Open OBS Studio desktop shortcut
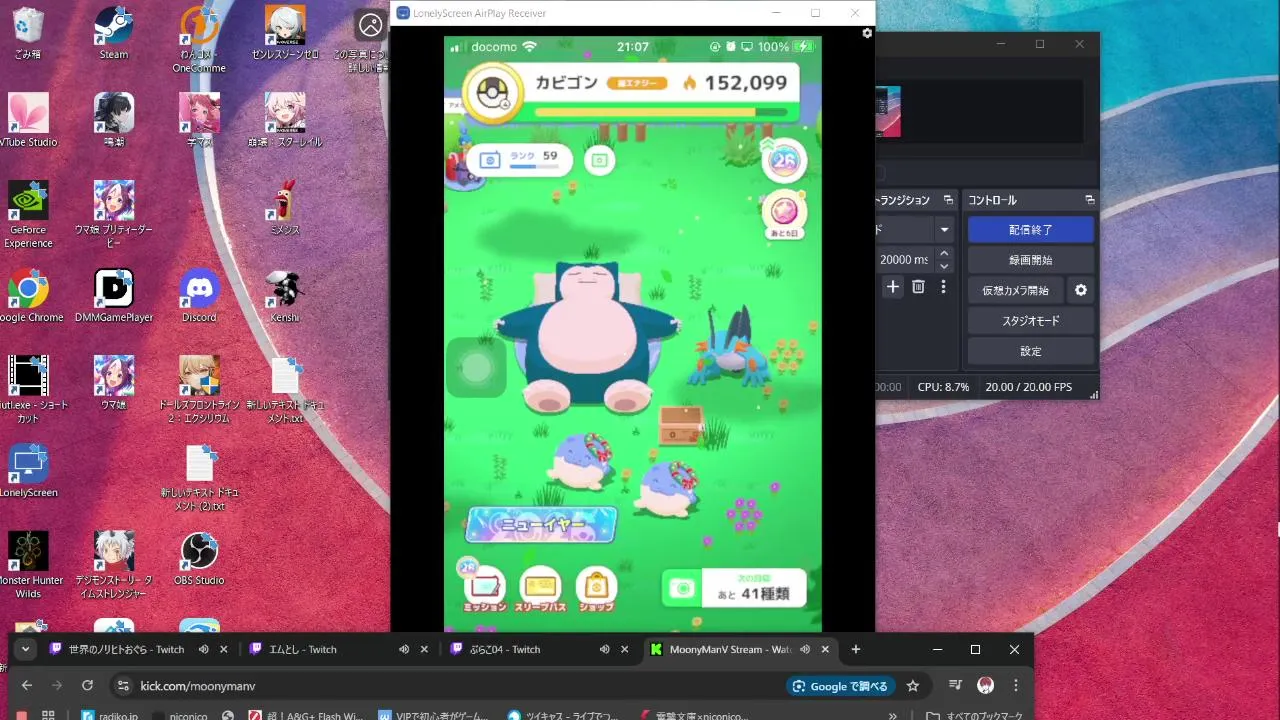This screenshot has width=1280, height=720. (199, 559)
